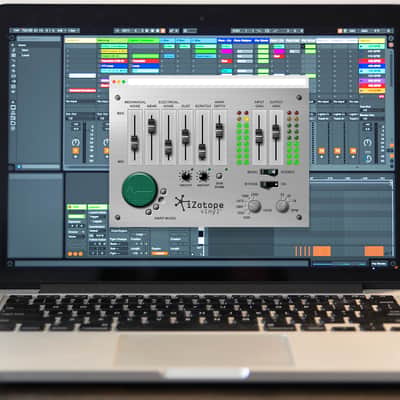Click the Year selector knob

tap(254, 206)
